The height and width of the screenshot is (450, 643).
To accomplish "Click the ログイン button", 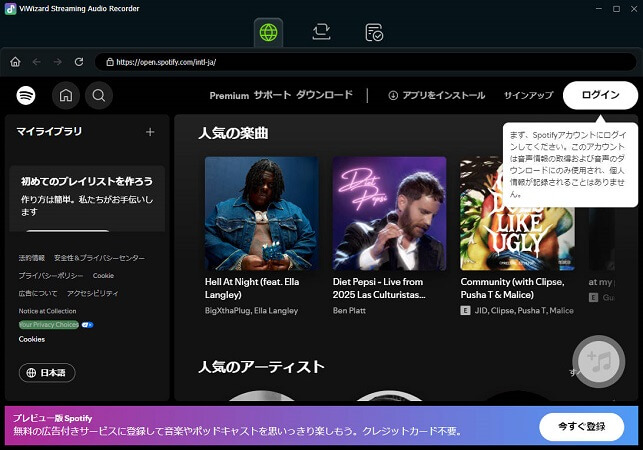I will click(600, 95).
